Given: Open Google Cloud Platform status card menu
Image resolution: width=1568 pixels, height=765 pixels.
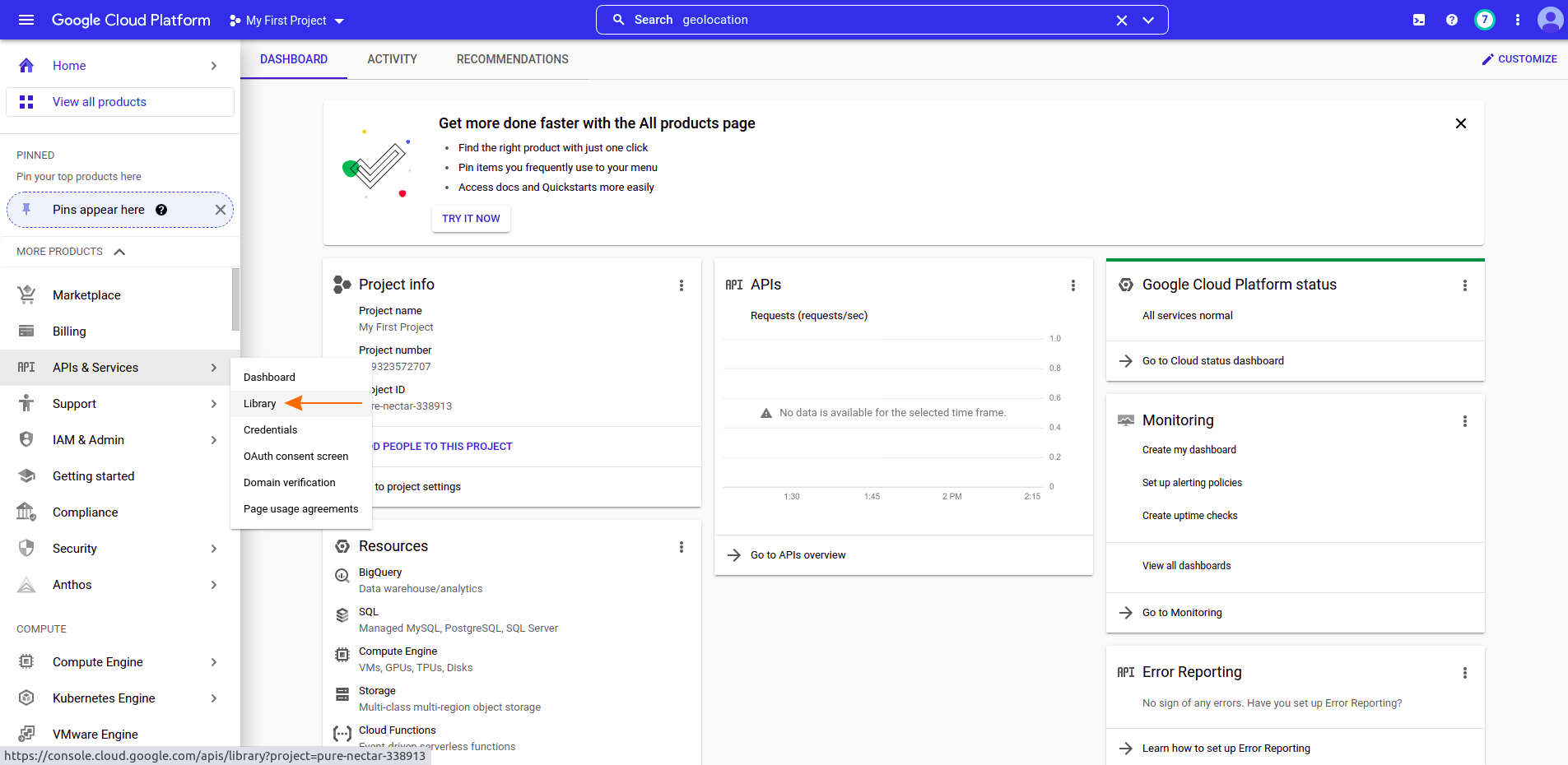Looking at the screenshot, I should click(x=1465, y=285).
